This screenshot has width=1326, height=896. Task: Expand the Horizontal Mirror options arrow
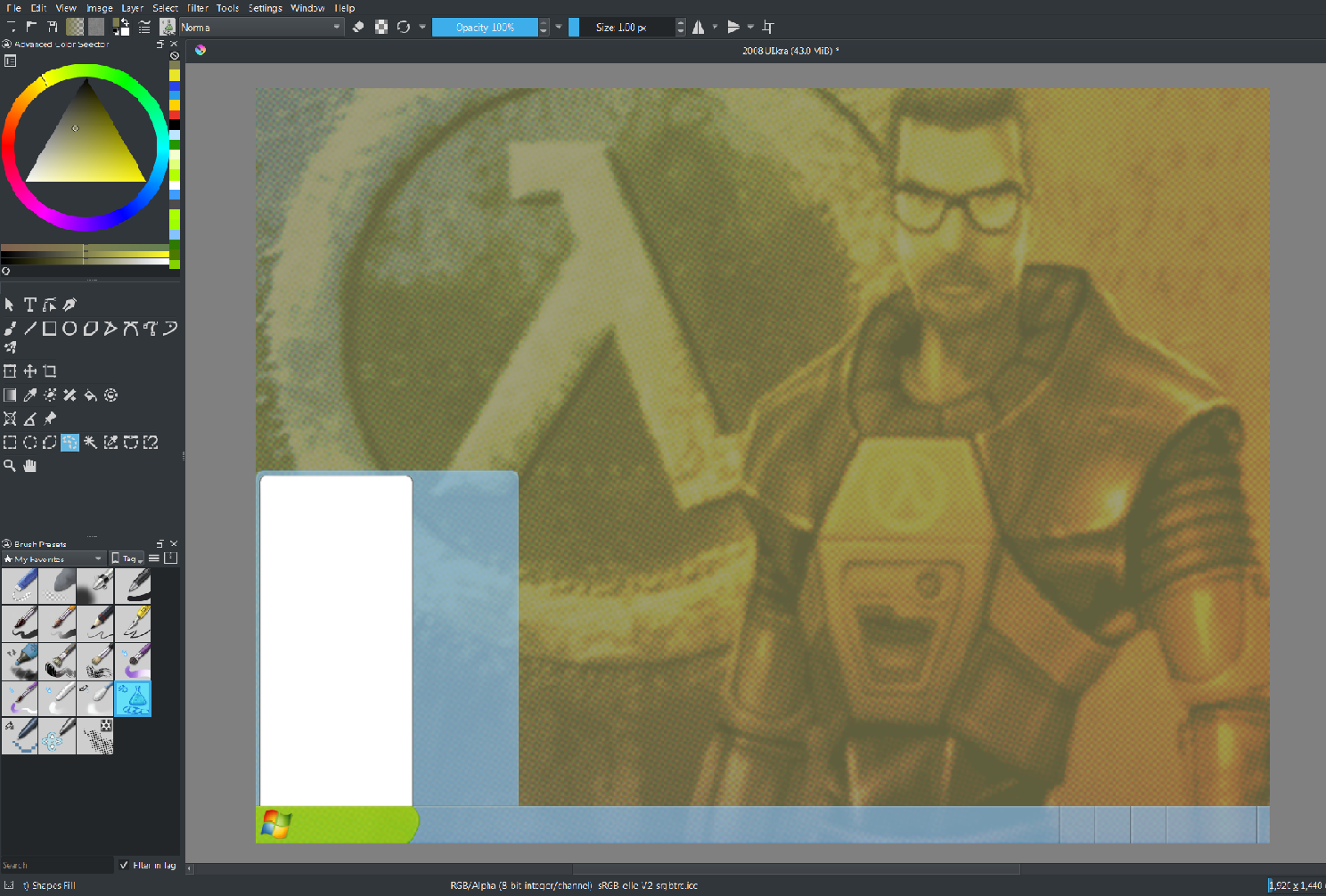pos(715,28)
